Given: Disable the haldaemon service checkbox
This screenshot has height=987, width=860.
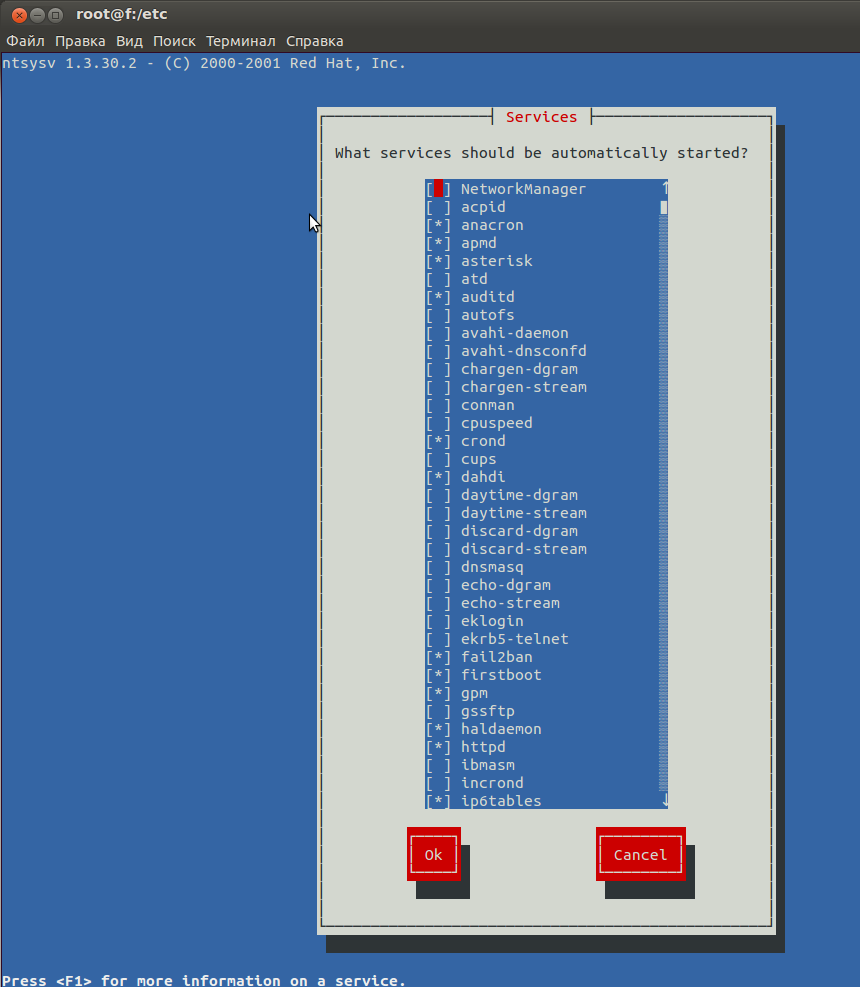Looking at the screenshot, I should [x=439, y=730].
